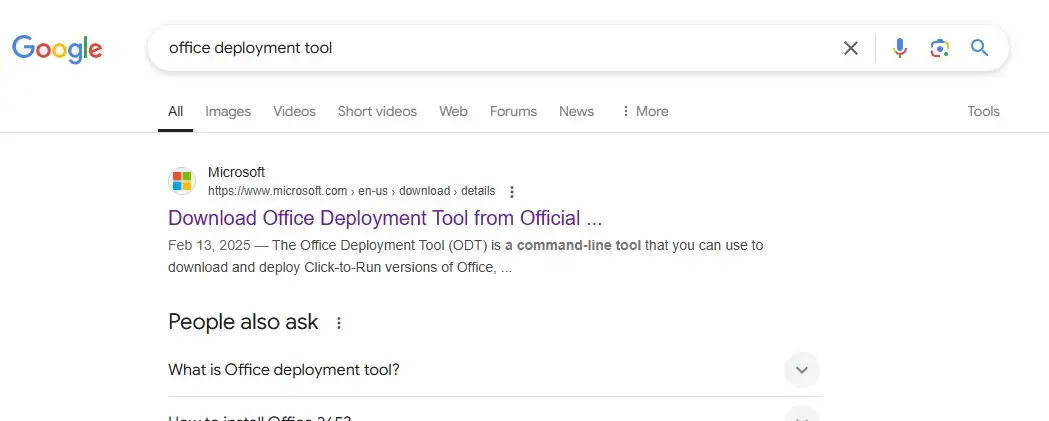
Task: Click the Microsoft favicon in the result
Action: click(x=181, y=181)
